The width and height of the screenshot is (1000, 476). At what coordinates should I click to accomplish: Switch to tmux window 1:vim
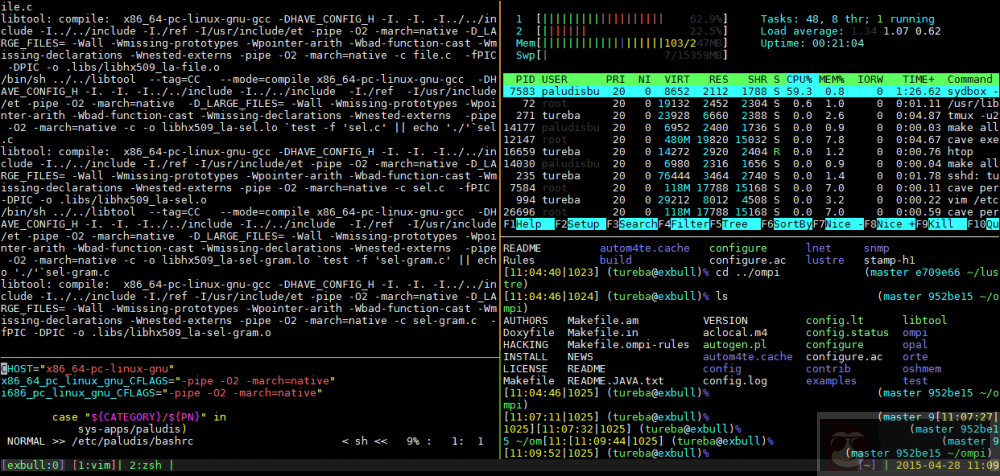point(93,465)
